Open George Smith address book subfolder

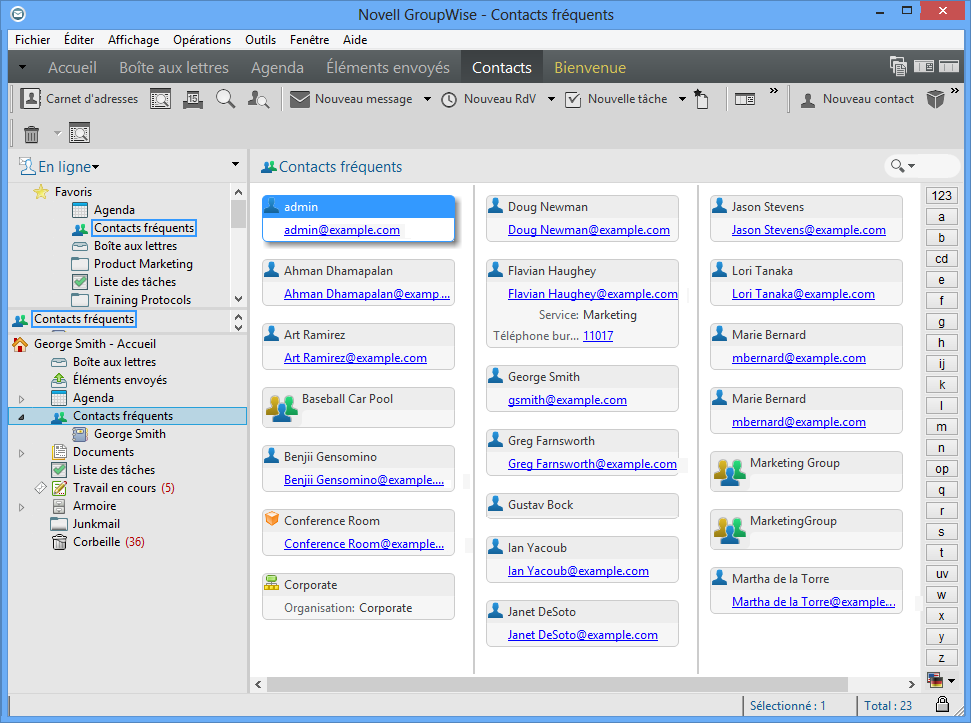130,434
